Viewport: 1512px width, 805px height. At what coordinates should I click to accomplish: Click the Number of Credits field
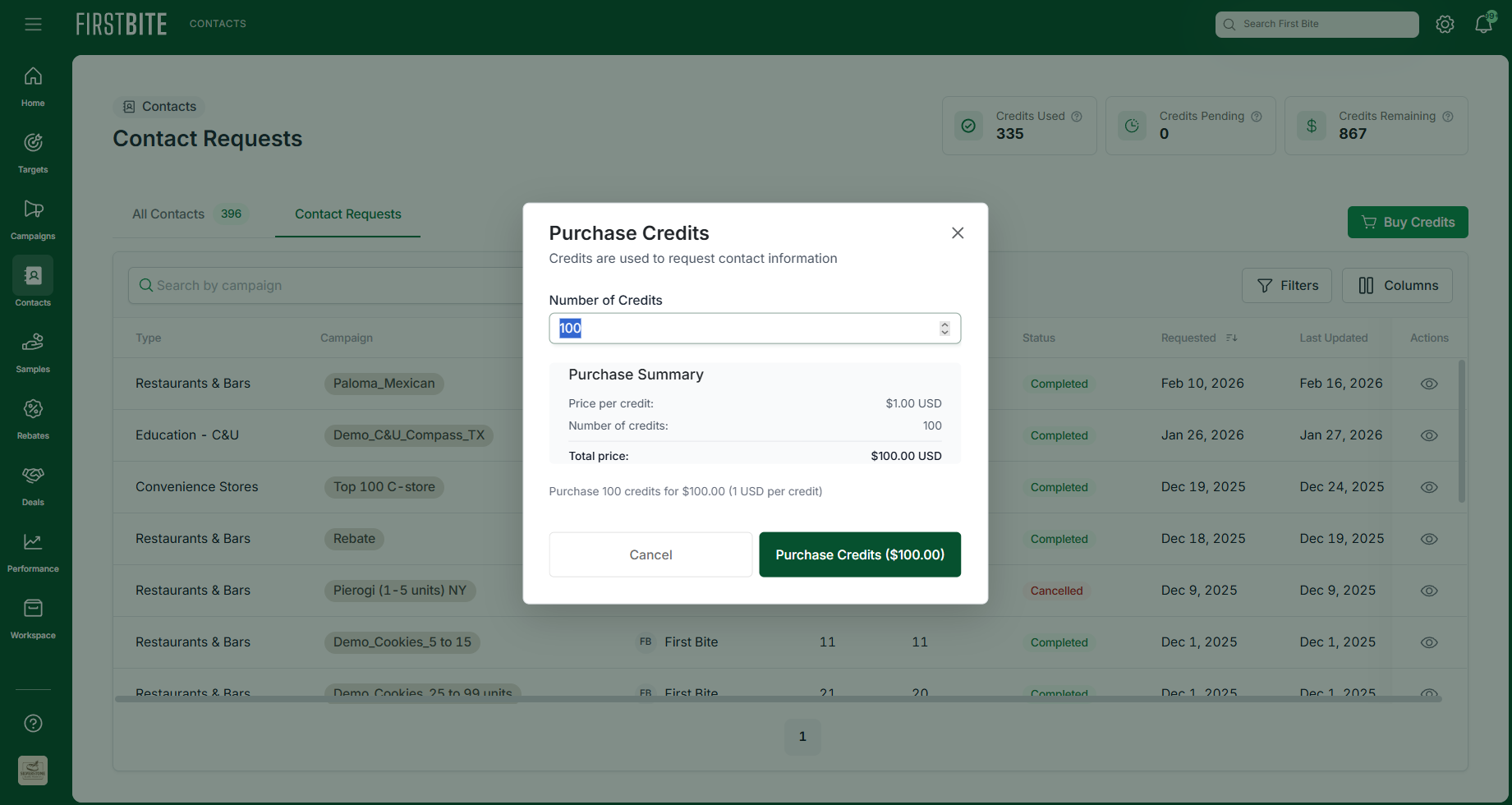(755, 329)
